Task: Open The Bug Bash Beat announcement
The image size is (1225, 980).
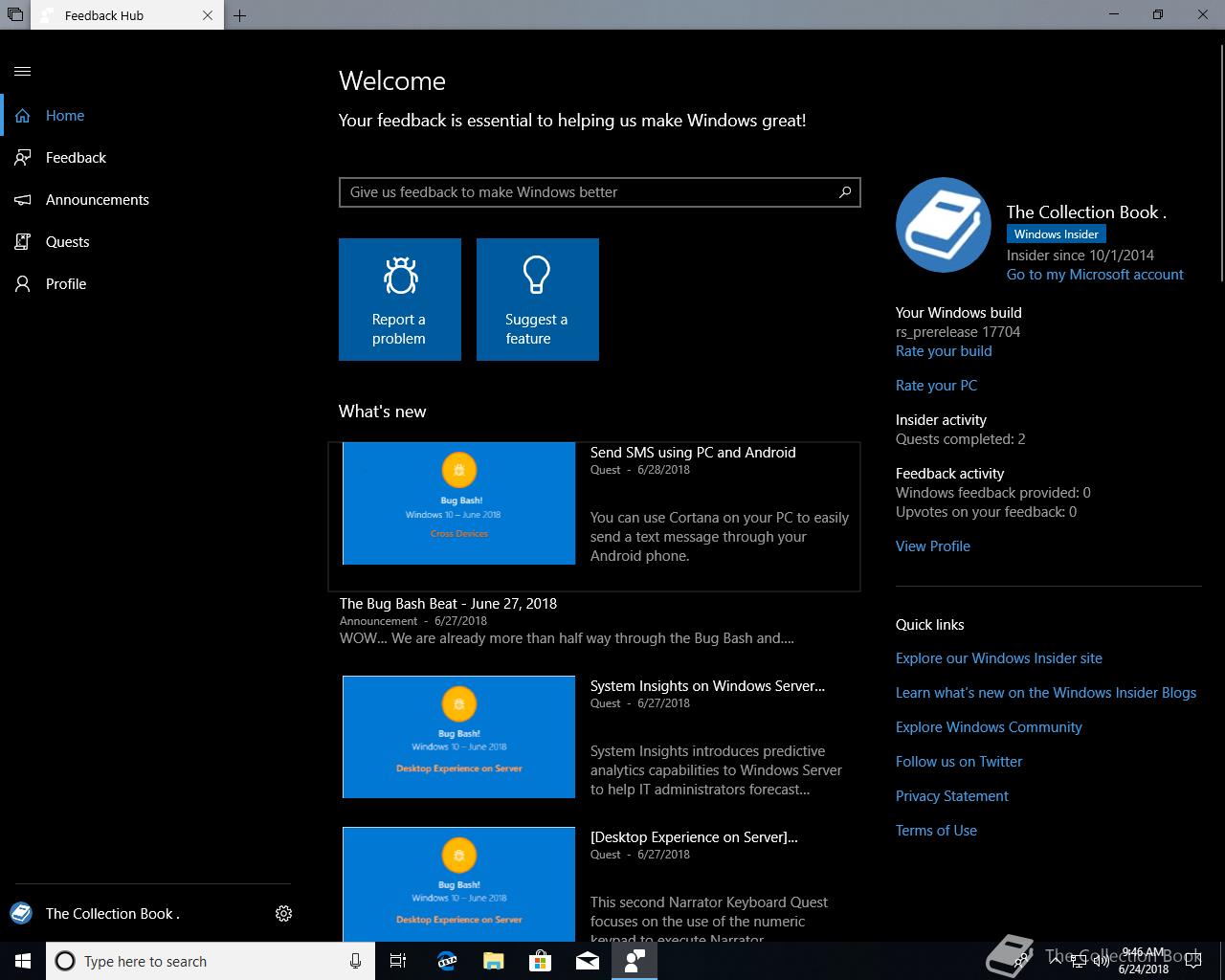Action: [x=448, y=604]
